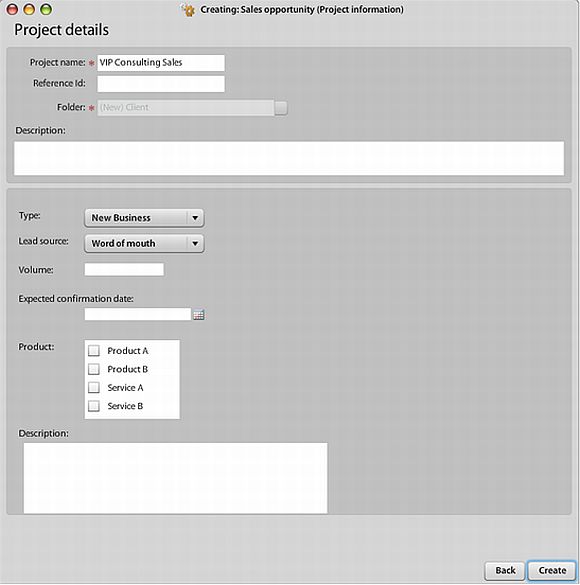Toggle the Service B checkbox
580x585 pixels.
tap(94, 406)
